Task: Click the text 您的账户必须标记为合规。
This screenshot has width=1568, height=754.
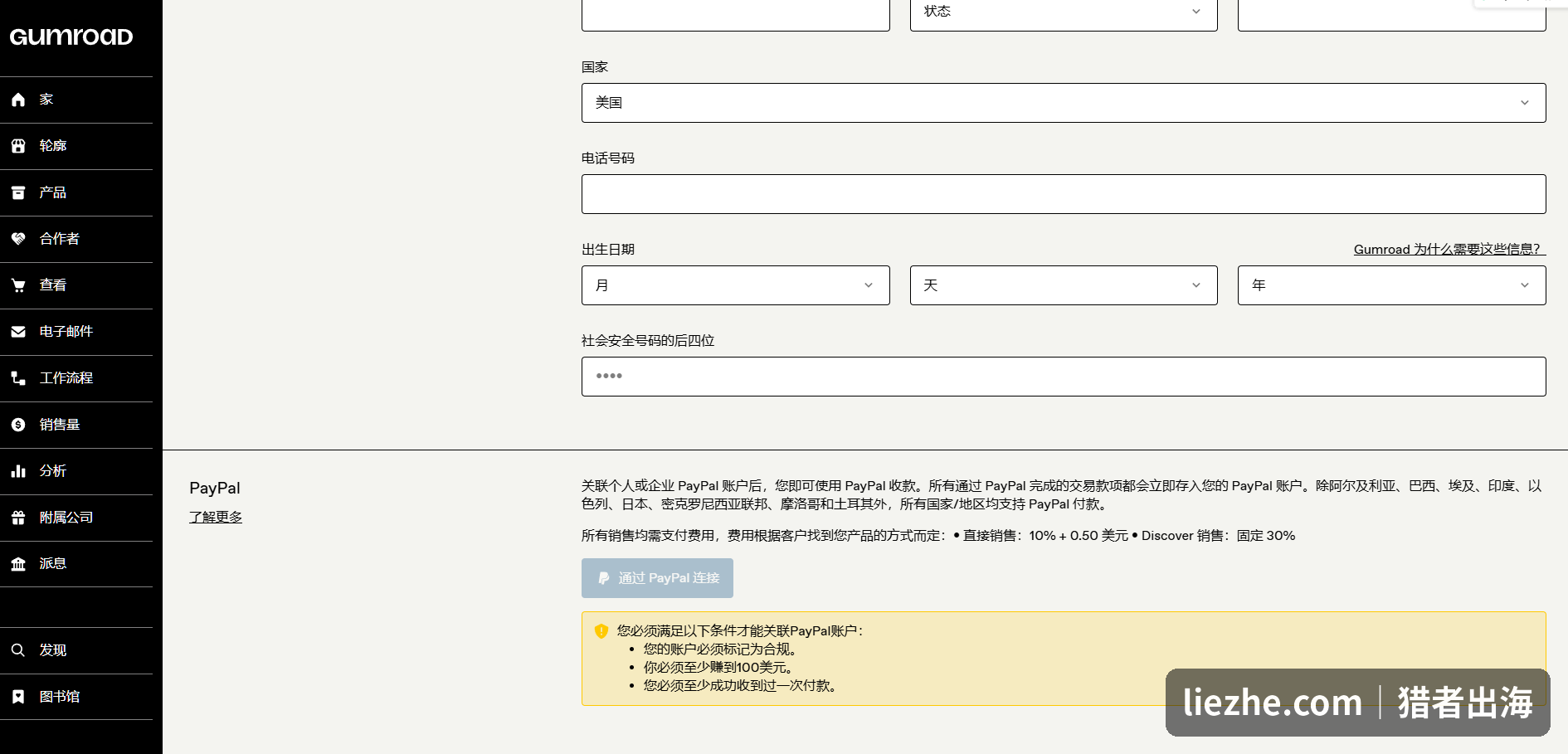Action: pos(723,649)
